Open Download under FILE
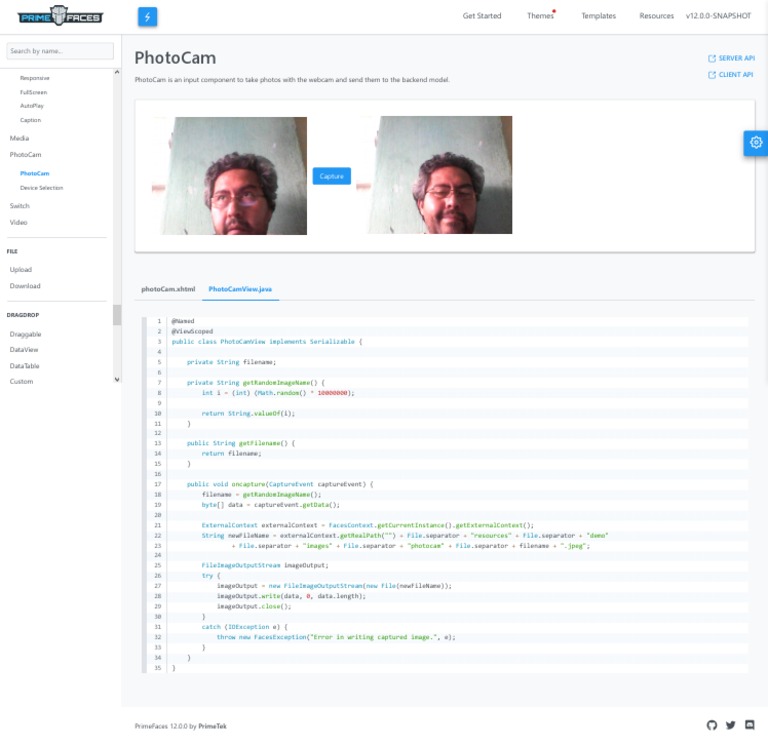This screenshot has height=746, width=768. pyautogui.click(x=25, y=286)
